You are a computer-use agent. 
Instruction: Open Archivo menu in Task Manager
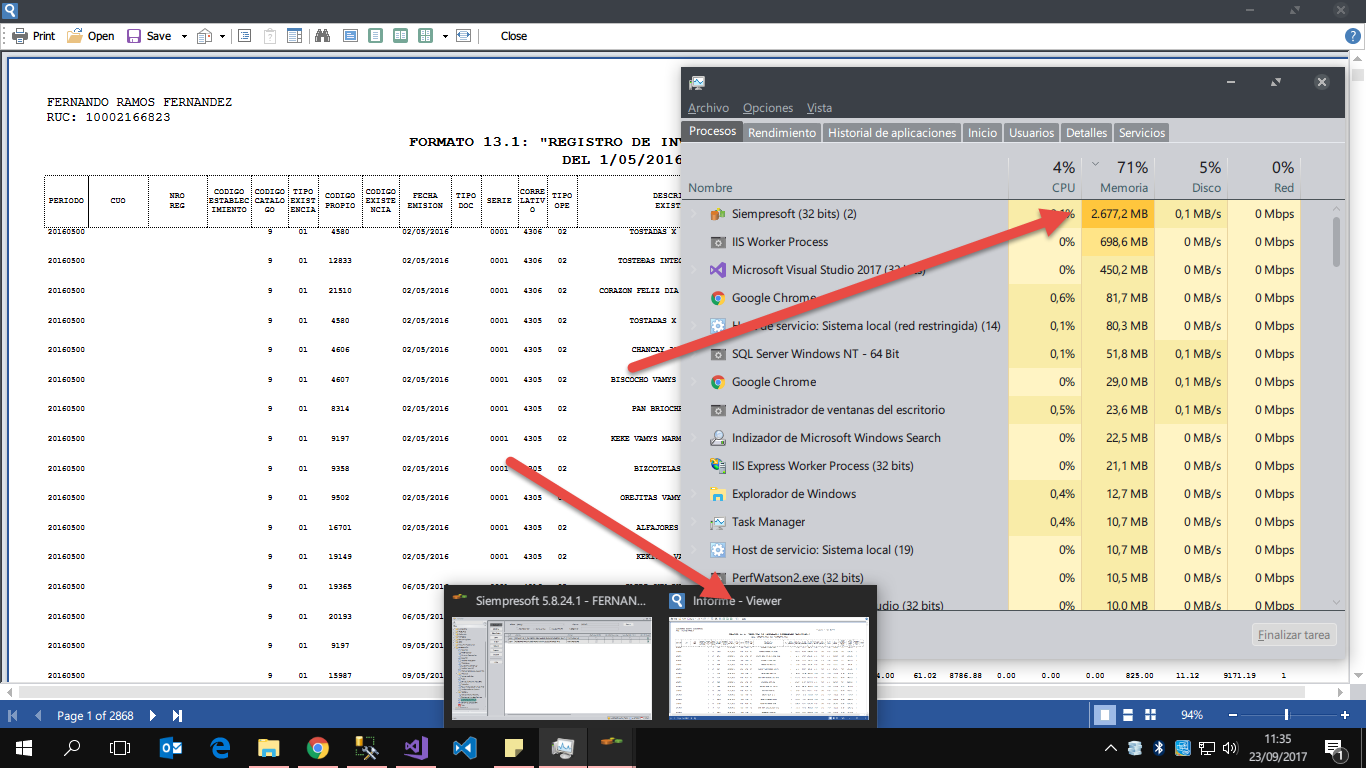(x=708, y=108)
